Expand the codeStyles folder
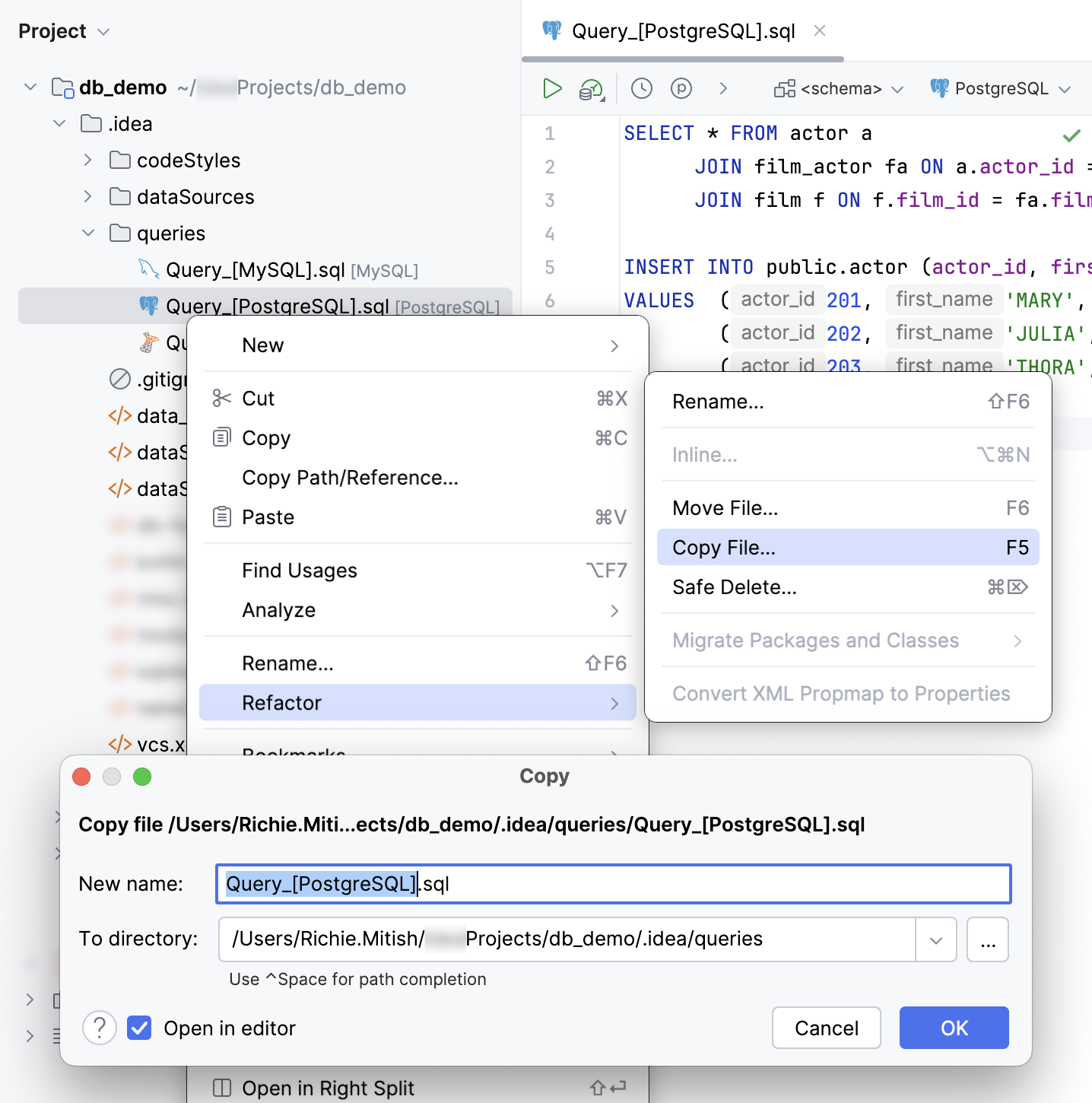The image size is (1092, 1103). coord(88,160)
